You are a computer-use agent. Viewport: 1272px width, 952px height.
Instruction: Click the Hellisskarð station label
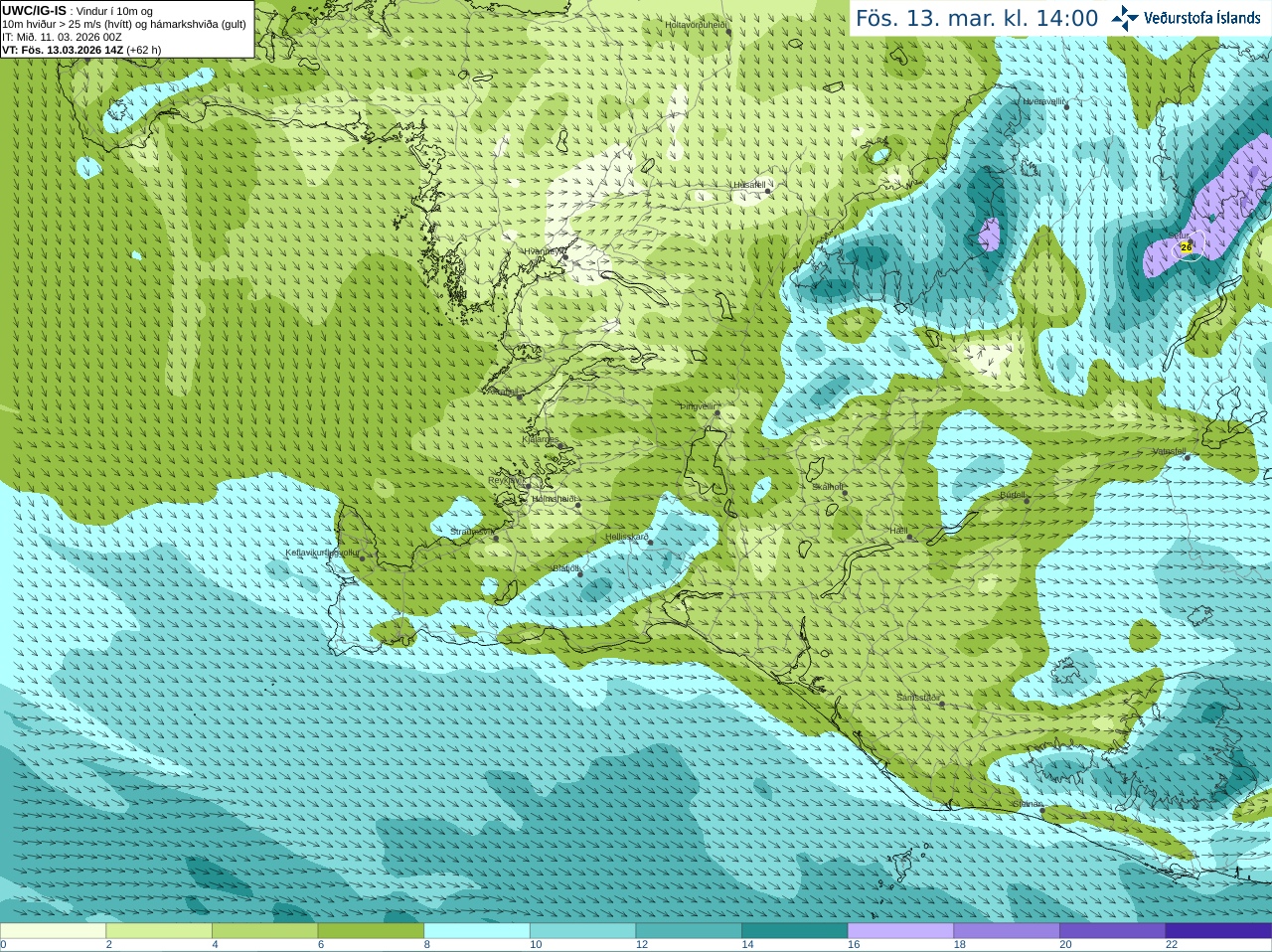pos(627,537)
